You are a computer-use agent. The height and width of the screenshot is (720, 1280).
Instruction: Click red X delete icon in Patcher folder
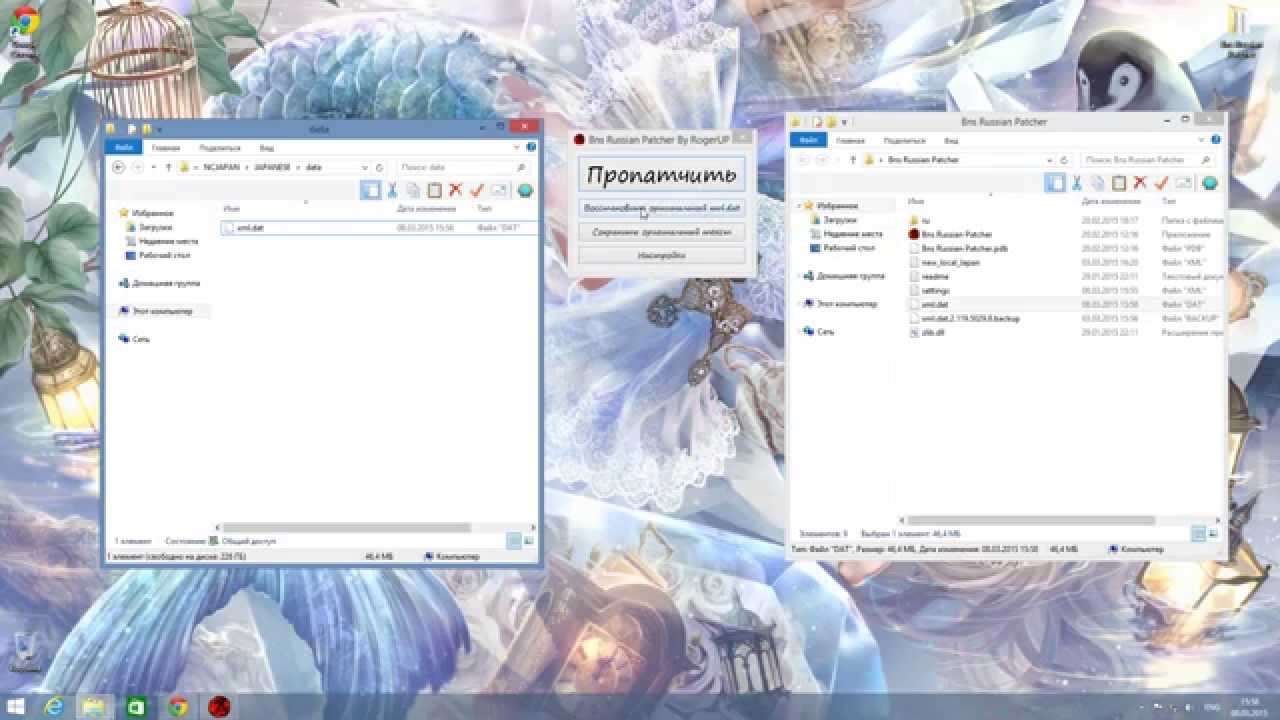(x=1140, y=183)
